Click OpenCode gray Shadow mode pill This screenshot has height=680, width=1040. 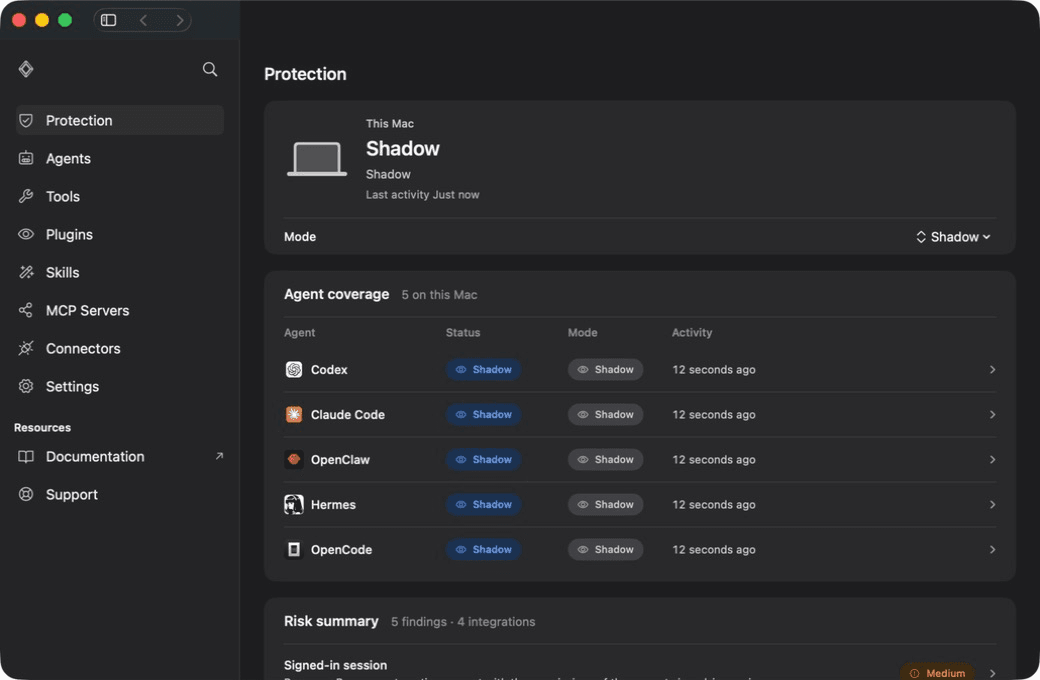(605, 549)
